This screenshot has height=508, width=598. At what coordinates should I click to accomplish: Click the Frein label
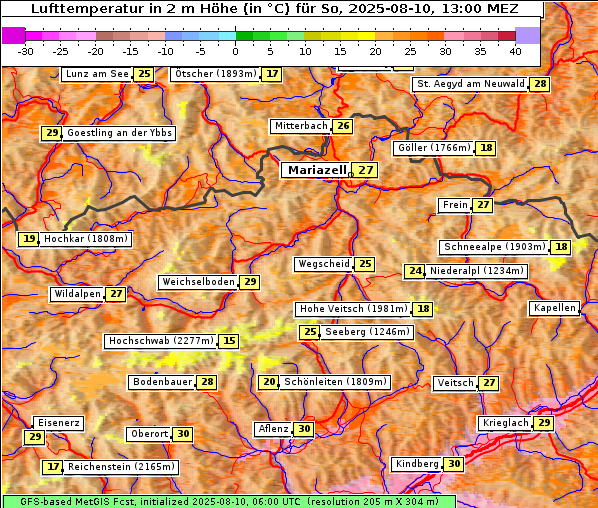click(455, 205)
